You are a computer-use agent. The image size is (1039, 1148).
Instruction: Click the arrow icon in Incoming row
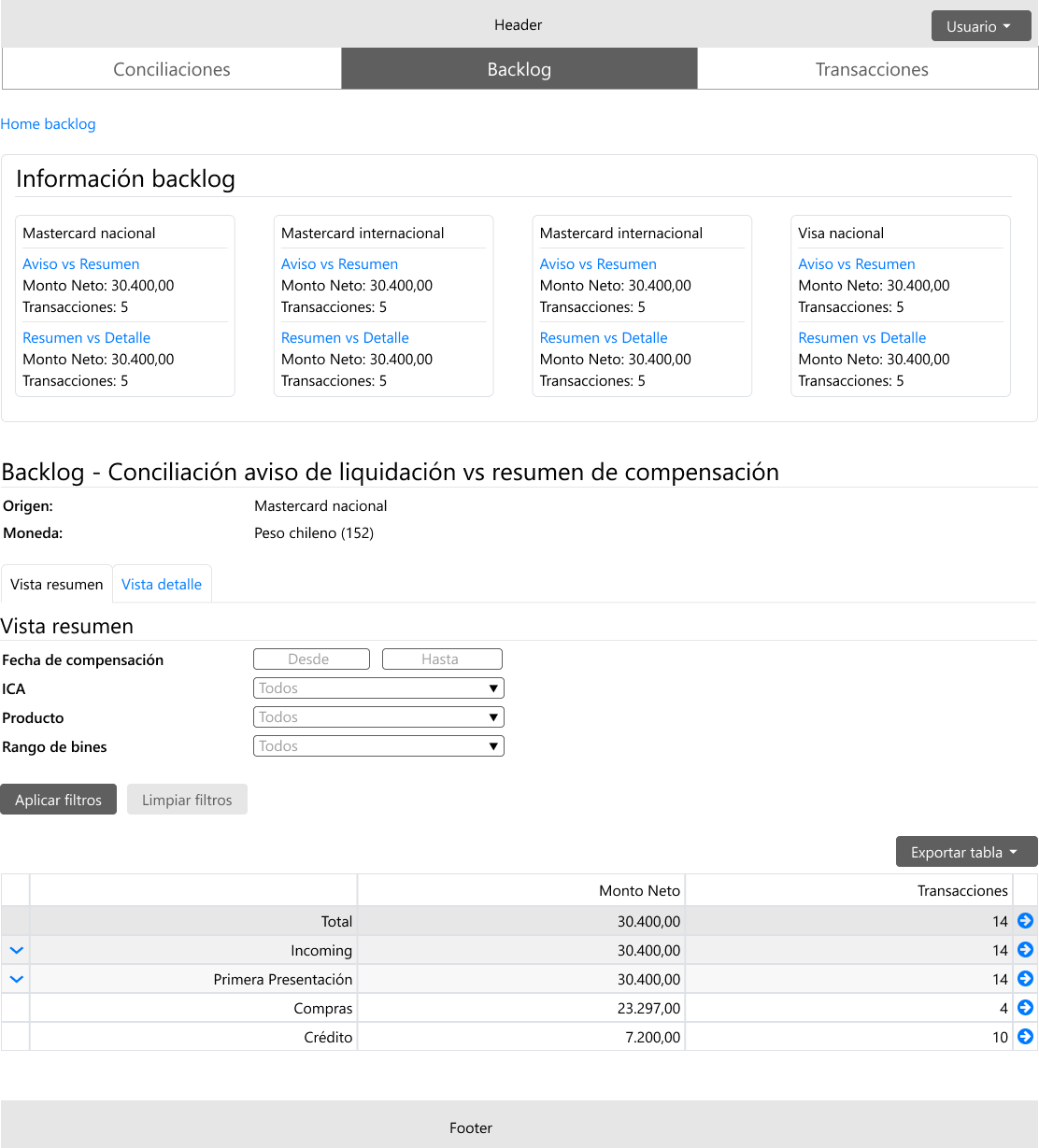tap(1025, 950)
